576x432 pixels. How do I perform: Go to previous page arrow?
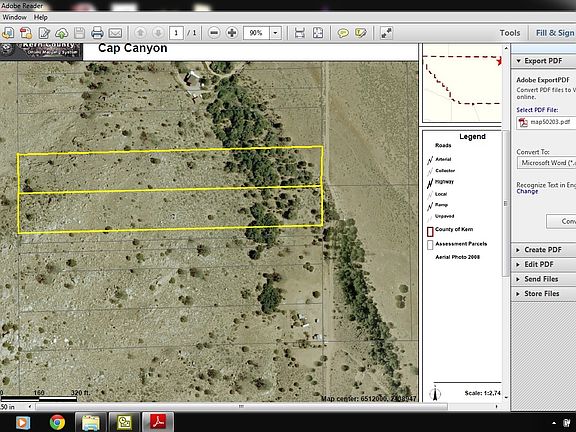click(140, 33)
